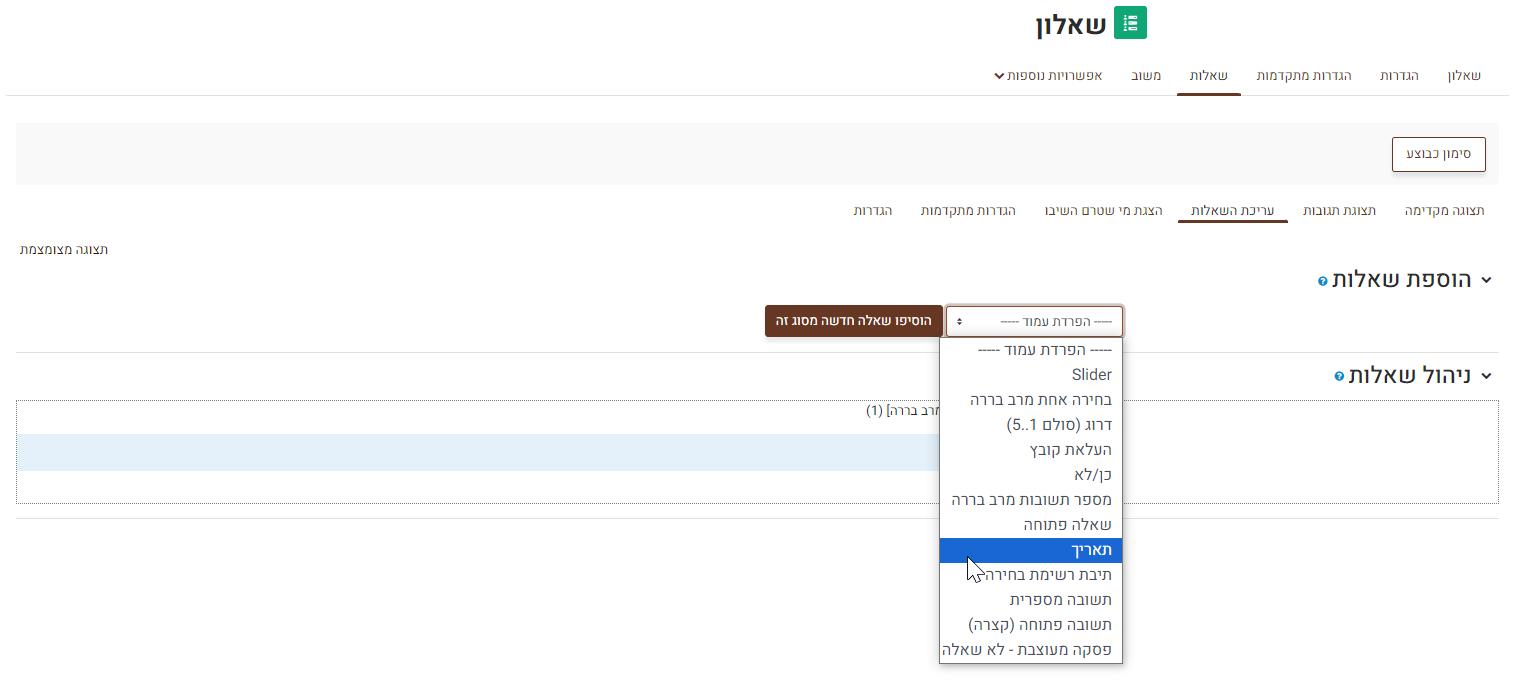
Task: Click the תצוגה מצומצמת link
Action: (64, 250)
